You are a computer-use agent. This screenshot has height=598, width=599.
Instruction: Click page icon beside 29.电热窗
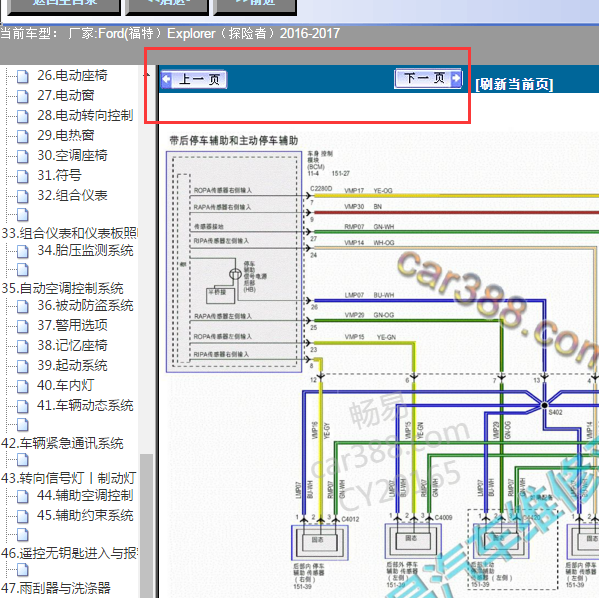pos(23,136)
